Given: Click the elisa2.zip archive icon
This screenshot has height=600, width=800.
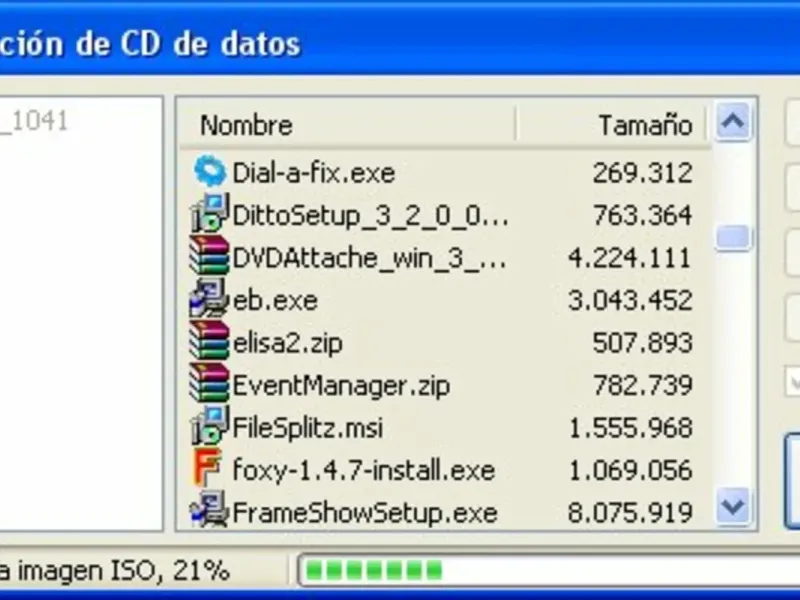Looking at the screenshot, I should 209,340.
